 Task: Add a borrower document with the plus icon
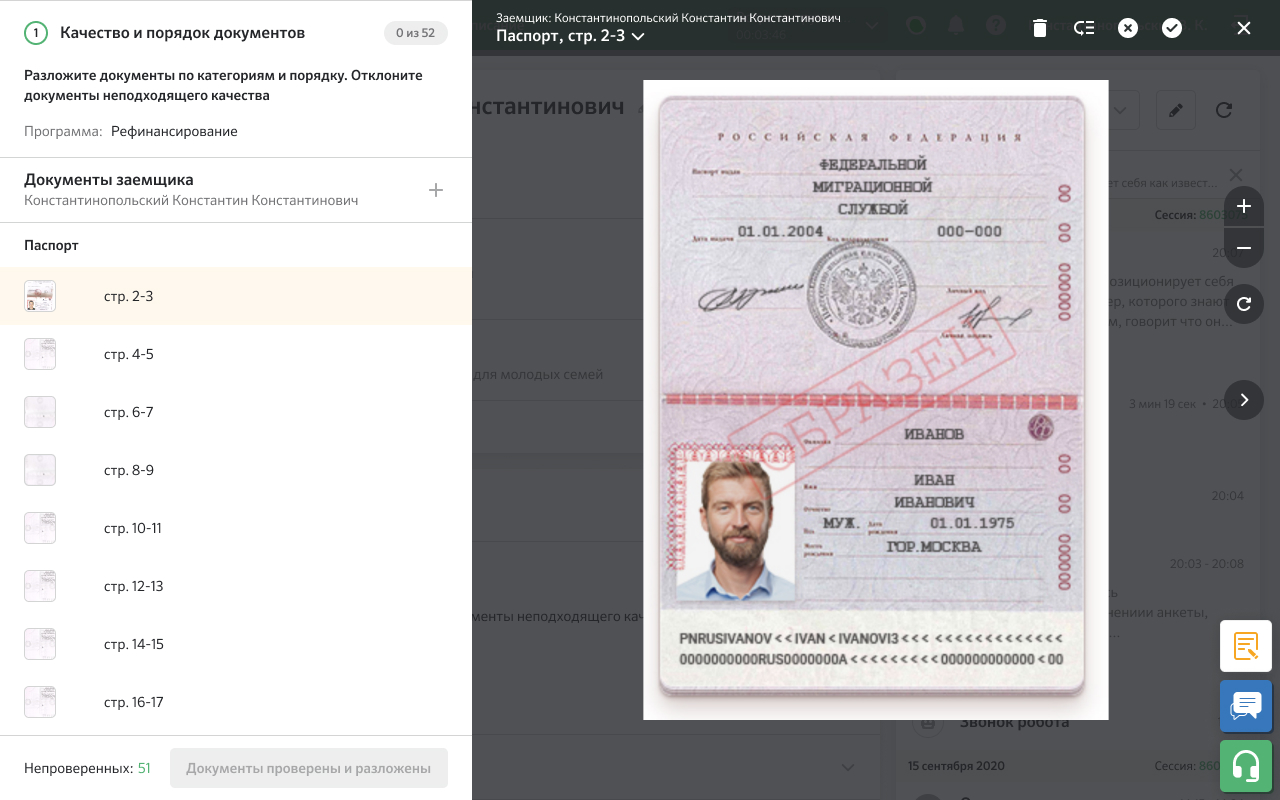436,190
